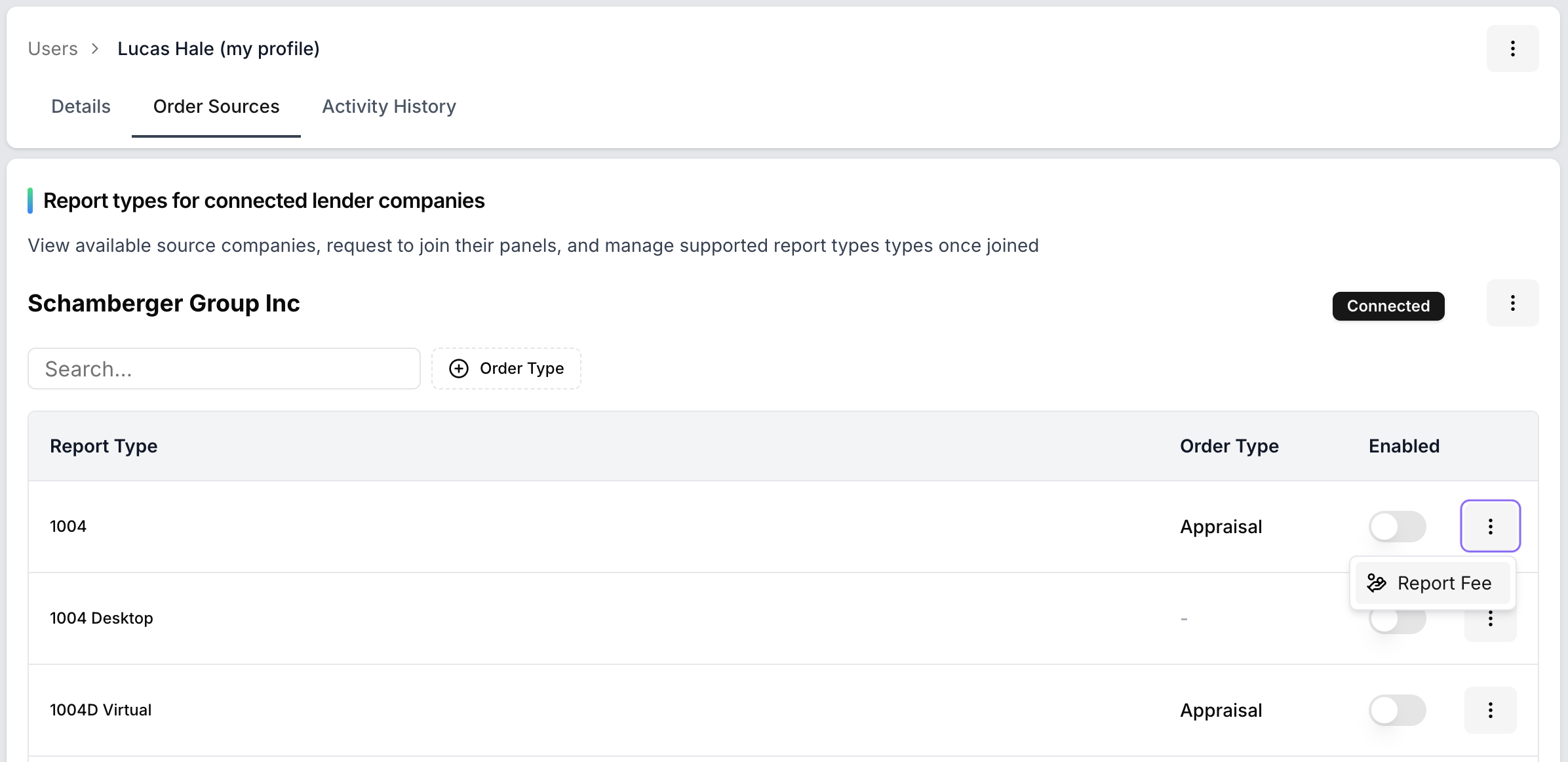The height and width of the screenshot is (762, 1568).
Task: Select the Order Sources tab
Action: (216, 106)
